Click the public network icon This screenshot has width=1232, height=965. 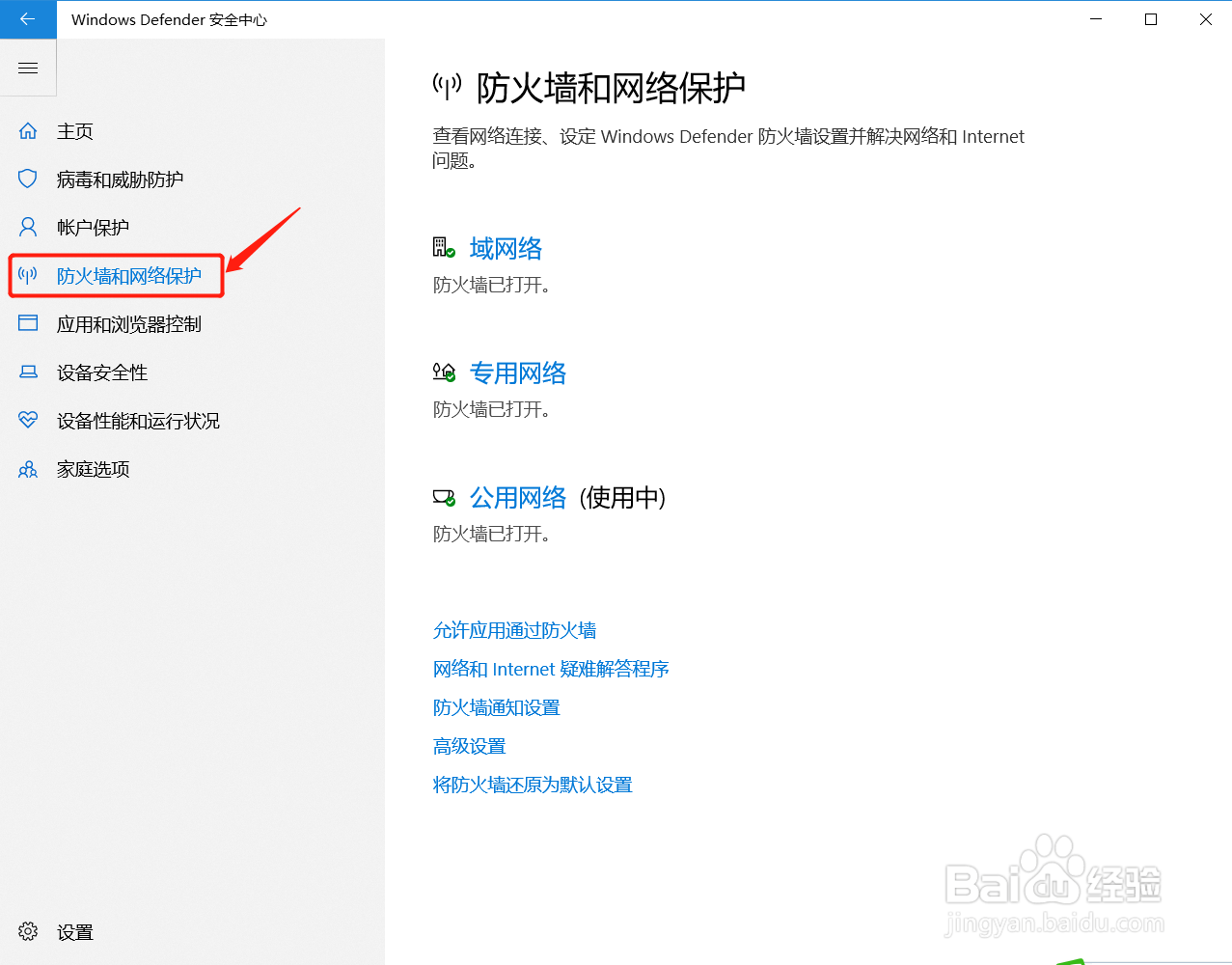point(444,498)
